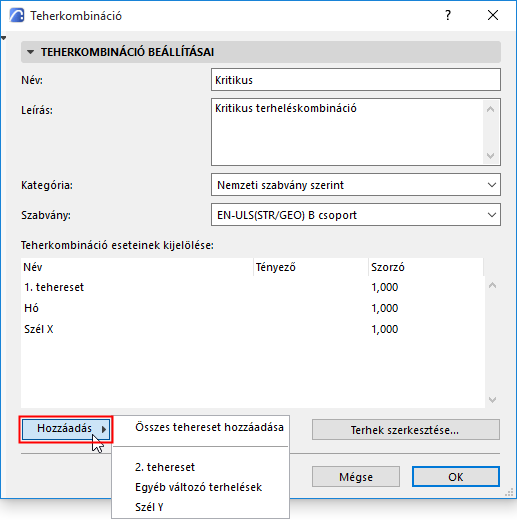517x520 pixels.
Task: Click the load case list scroll up arrow
Action: (492, 285)
